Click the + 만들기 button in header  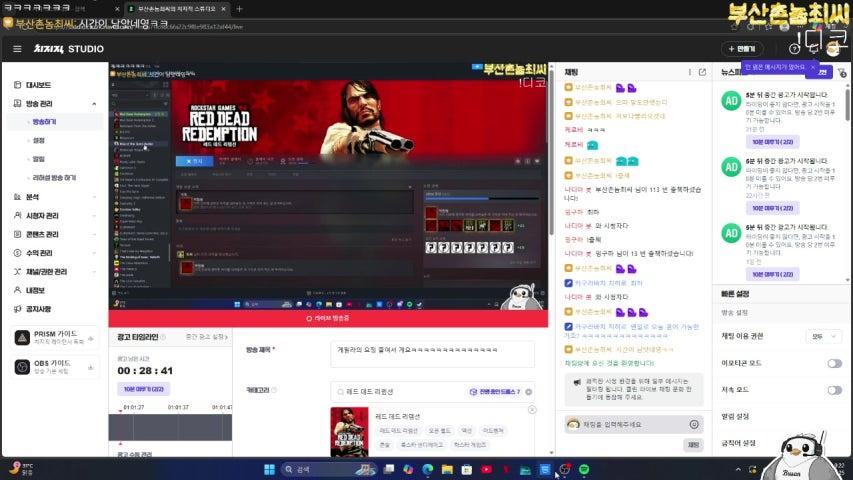pos(742,49)
